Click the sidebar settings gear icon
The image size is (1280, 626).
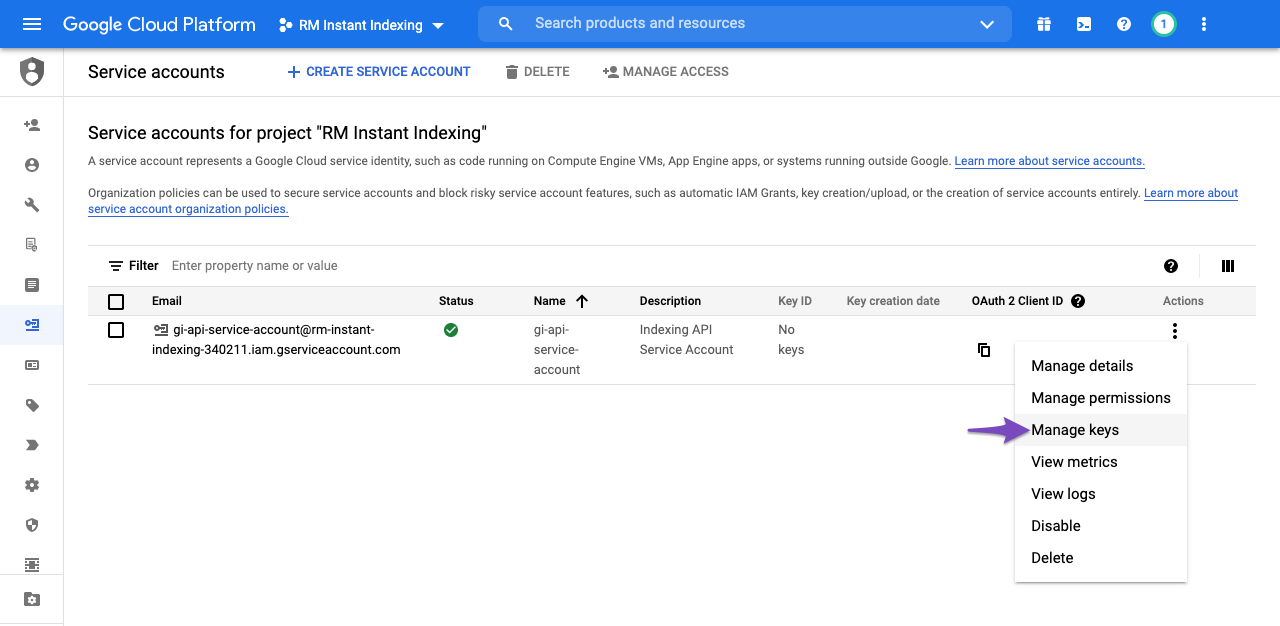click(32, 485)
